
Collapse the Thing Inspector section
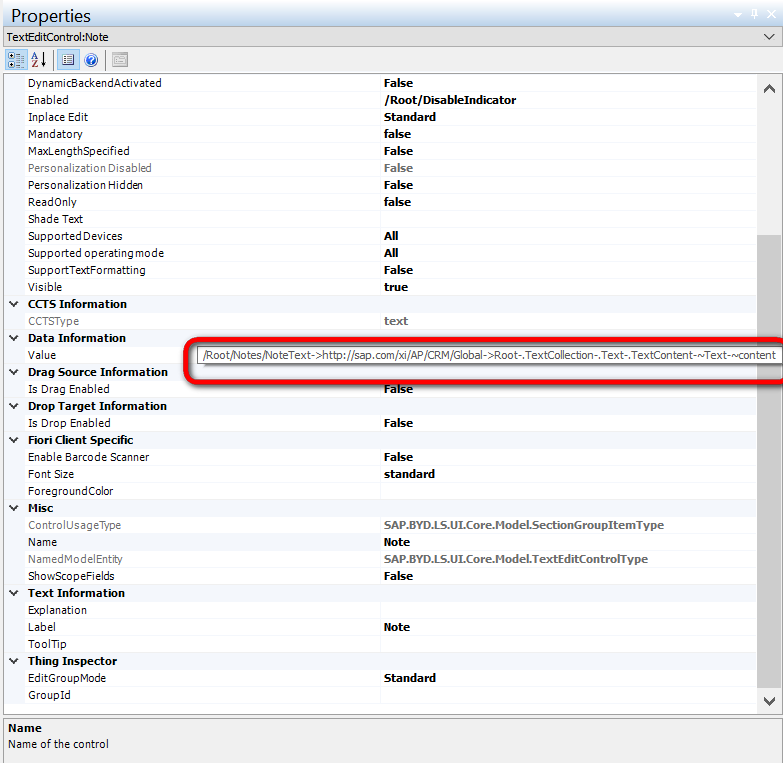coord(14,661)
